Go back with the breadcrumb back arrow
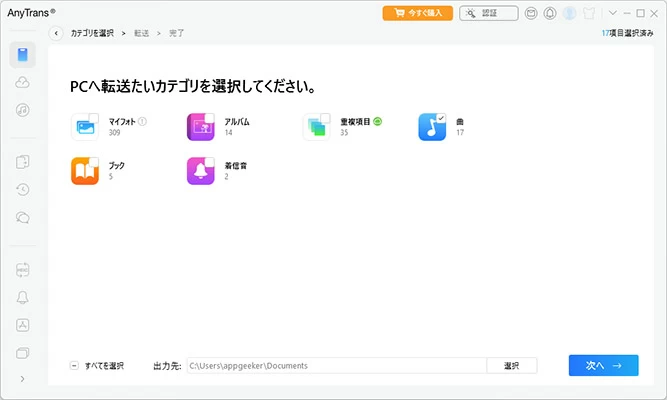The width and height of the screenshot is (667, 400). pos(56,33)
